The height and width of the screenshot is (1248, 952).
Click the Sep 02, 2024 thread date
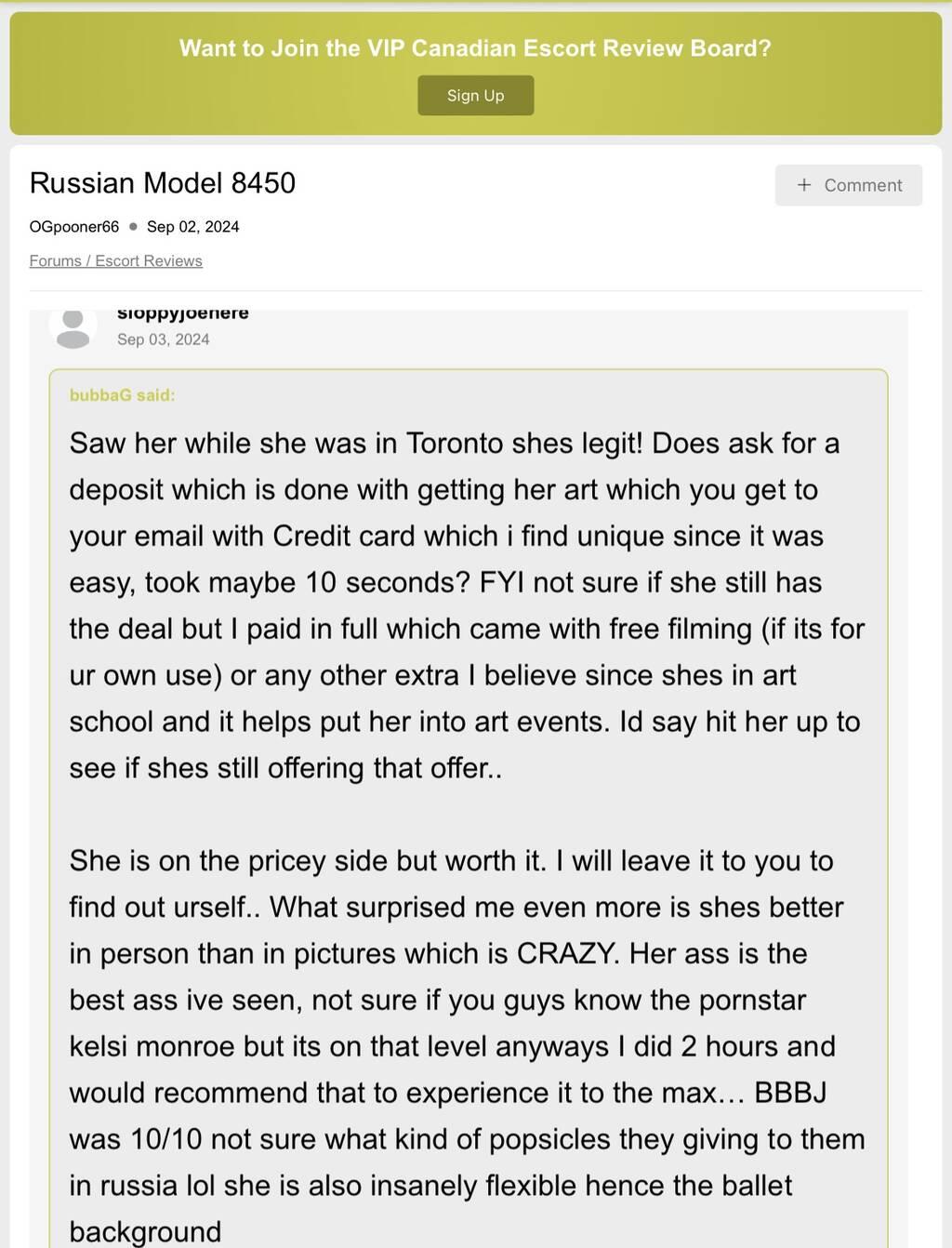point(192,227)
